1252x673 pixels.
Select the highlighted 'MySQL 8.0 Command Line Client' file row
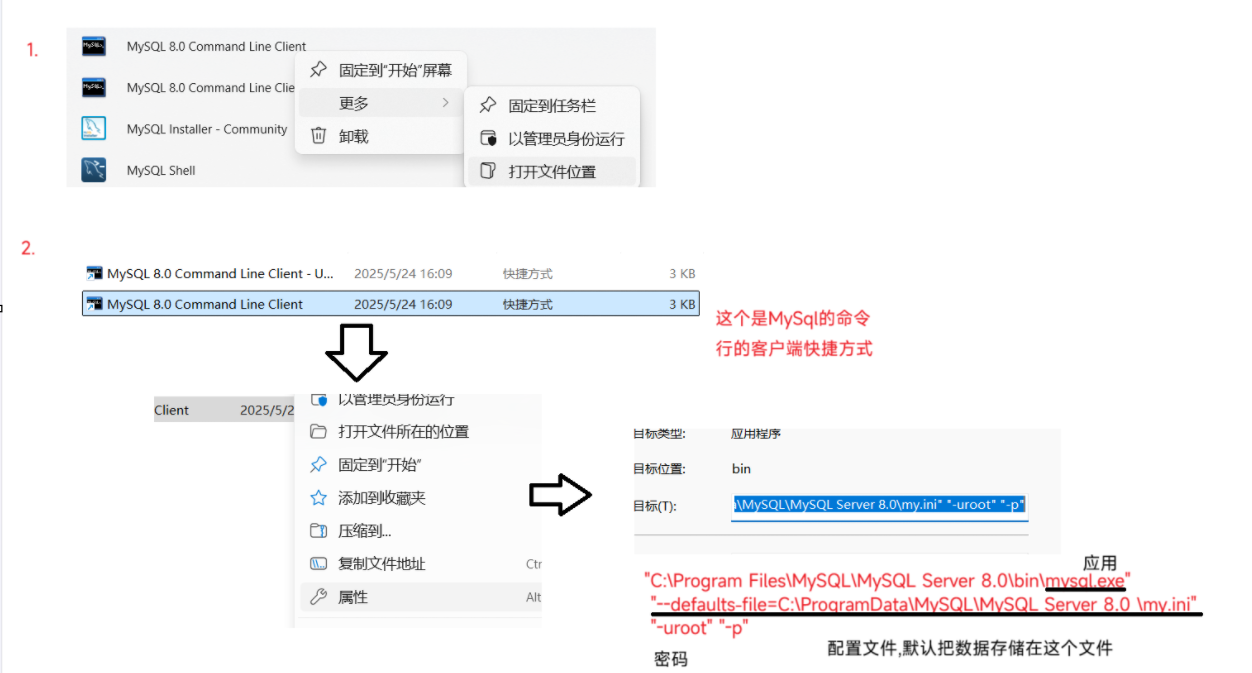click(x=390, y=304)
